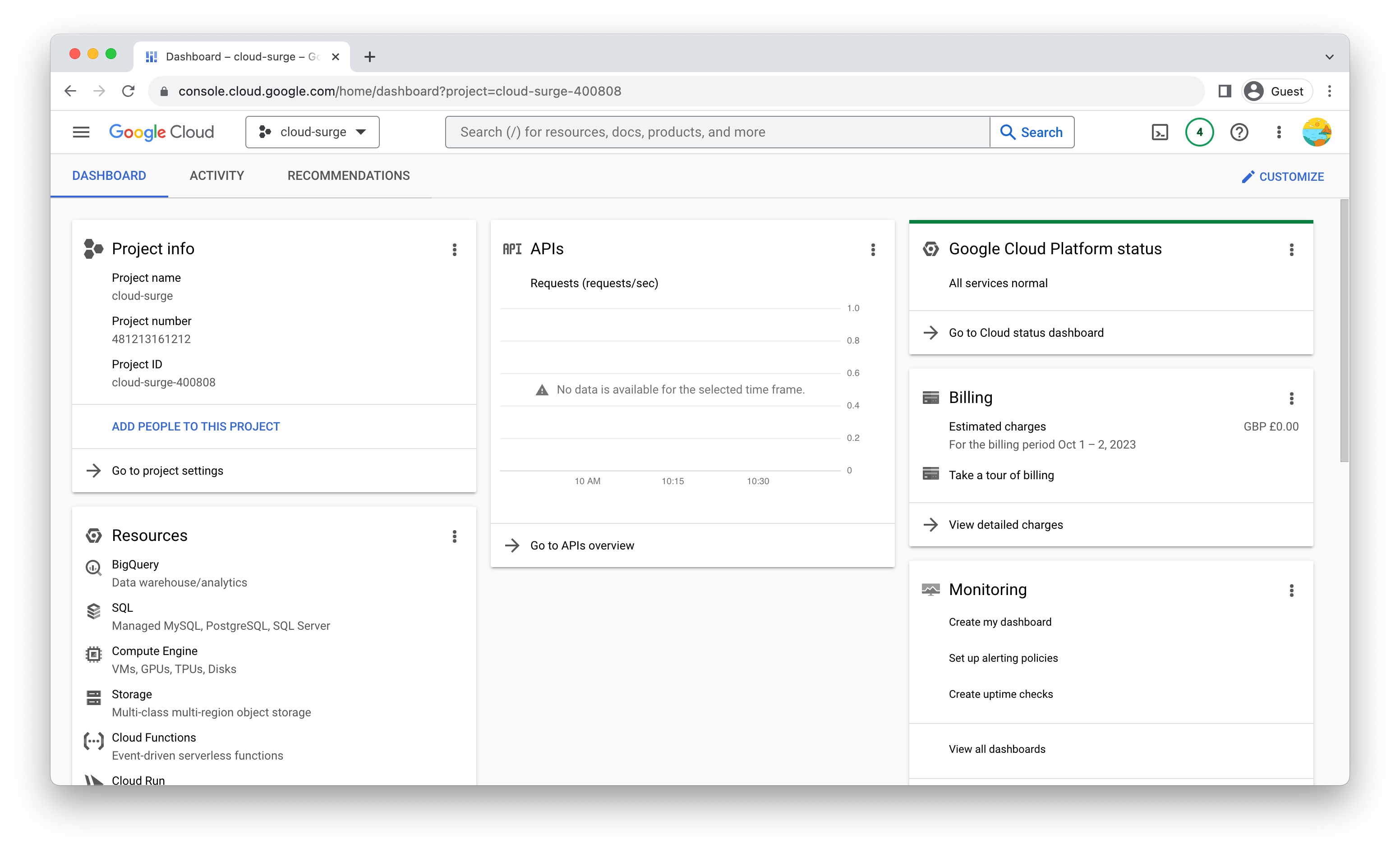Screen dimensions: 1400x852
Task: Switch to the Recommendations tab
Action: [349, 175]
